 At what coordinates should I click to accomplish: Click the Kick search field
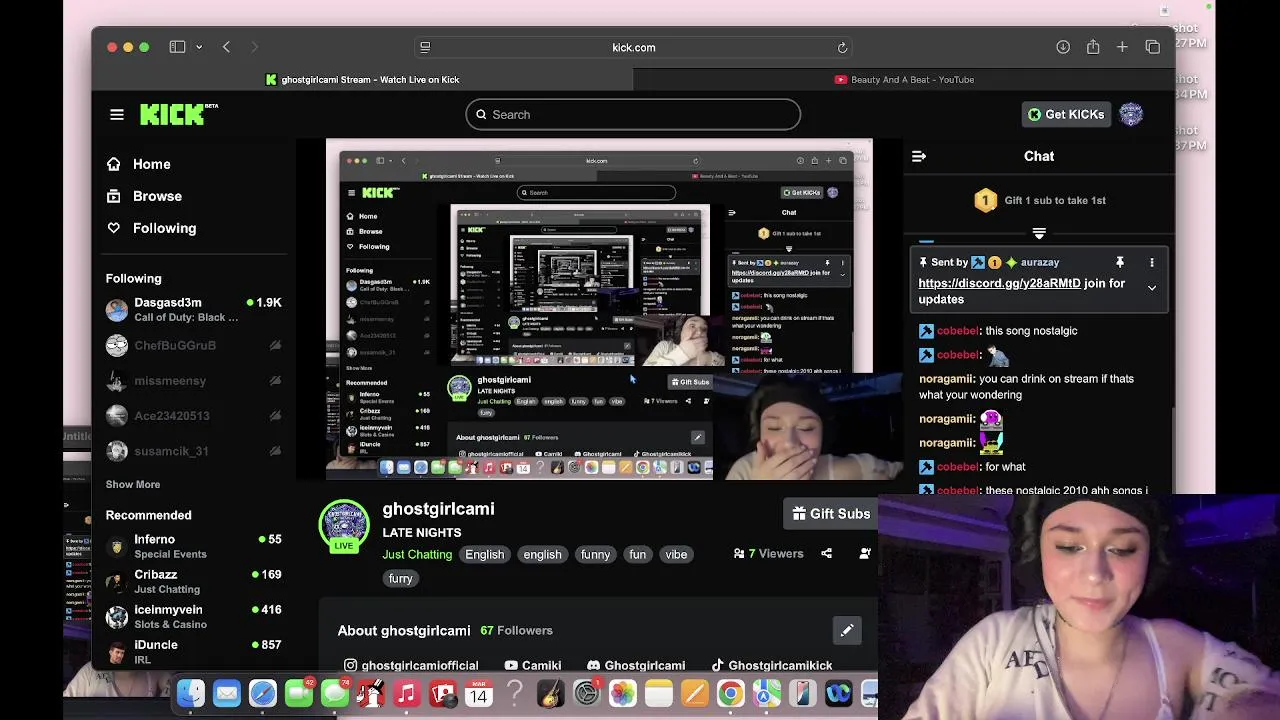tap(633, 114)
